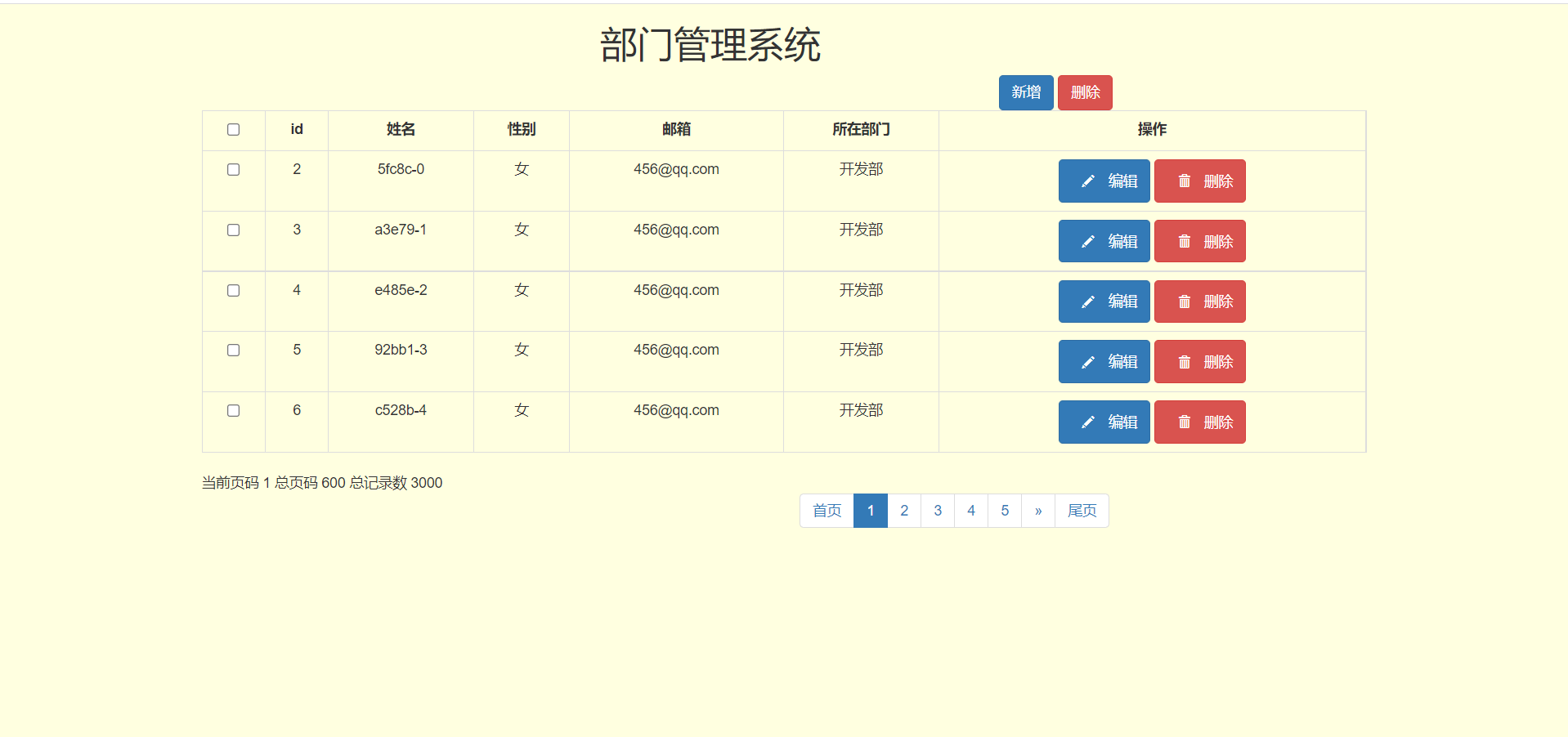1568x737 pixels.
Task: Click the pencil icon in row e485e-2
Action: coord(1087,302)
